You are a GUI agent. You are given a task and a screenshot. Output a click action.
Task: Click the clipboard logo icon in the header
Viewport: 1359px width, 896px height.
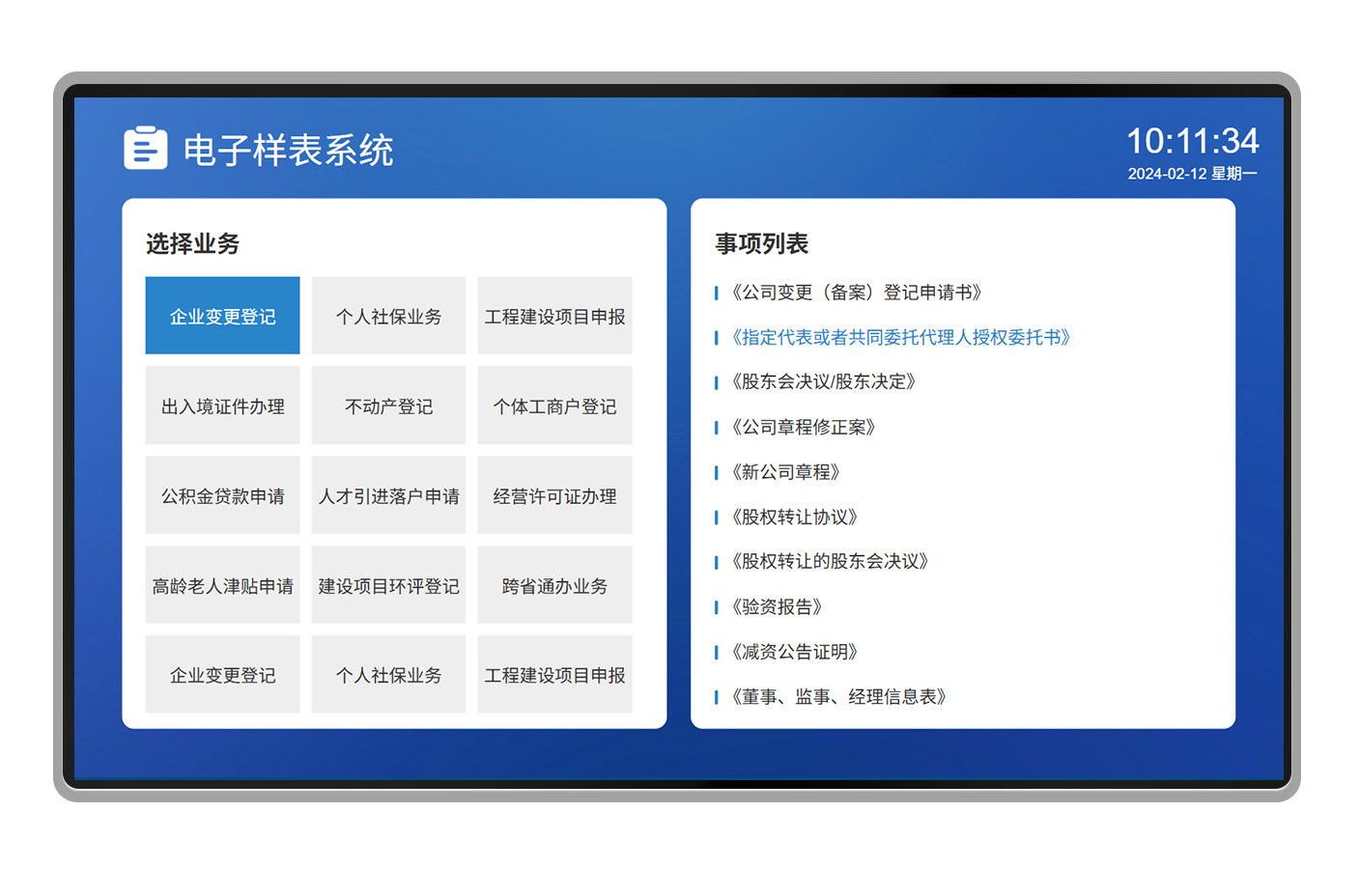[x=146, y=149]
